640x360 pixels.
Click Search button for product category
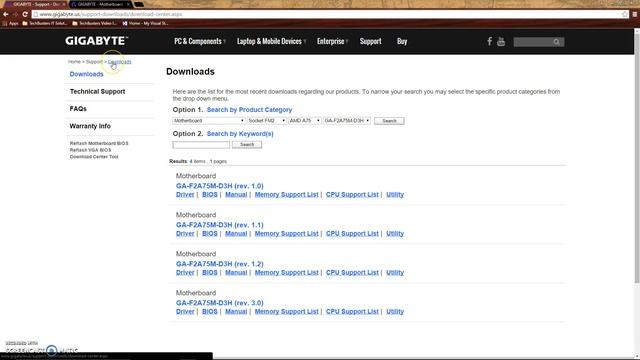pos(389,121)
